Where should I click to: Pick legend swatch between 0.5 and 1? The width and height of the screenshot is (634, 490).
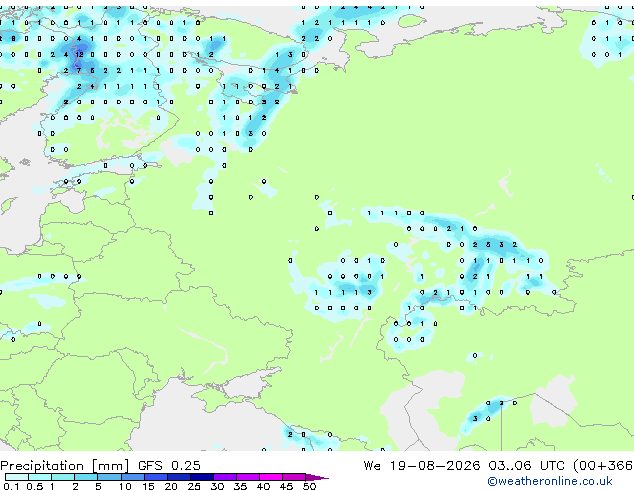tap(40, 477)
